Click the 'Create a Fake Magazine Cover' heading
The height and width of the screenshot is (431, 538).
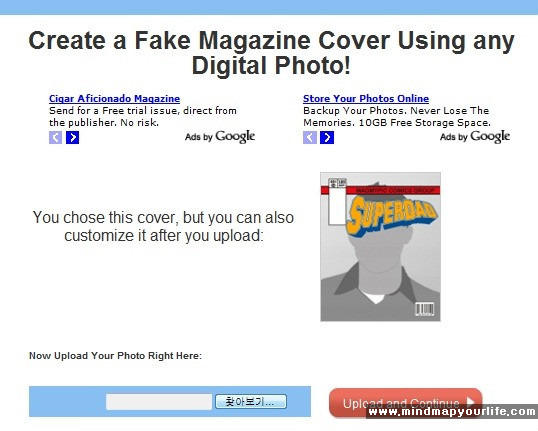[271, 53]
